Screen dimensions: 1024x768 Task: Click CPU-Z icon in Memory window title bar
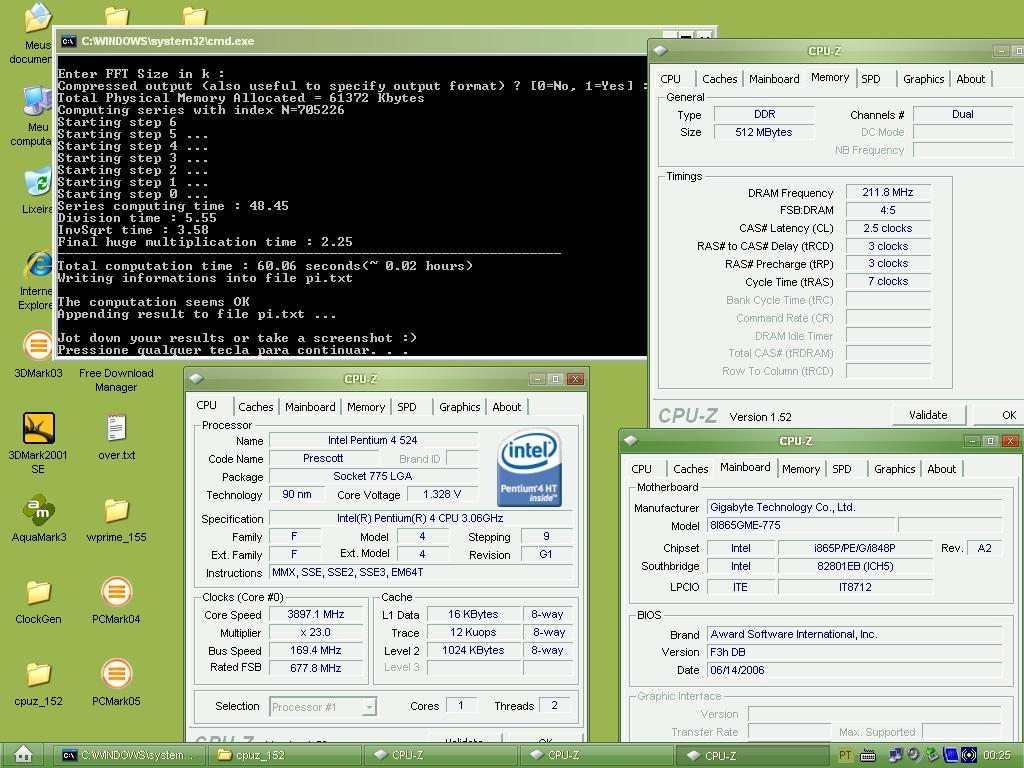(660, 50)
